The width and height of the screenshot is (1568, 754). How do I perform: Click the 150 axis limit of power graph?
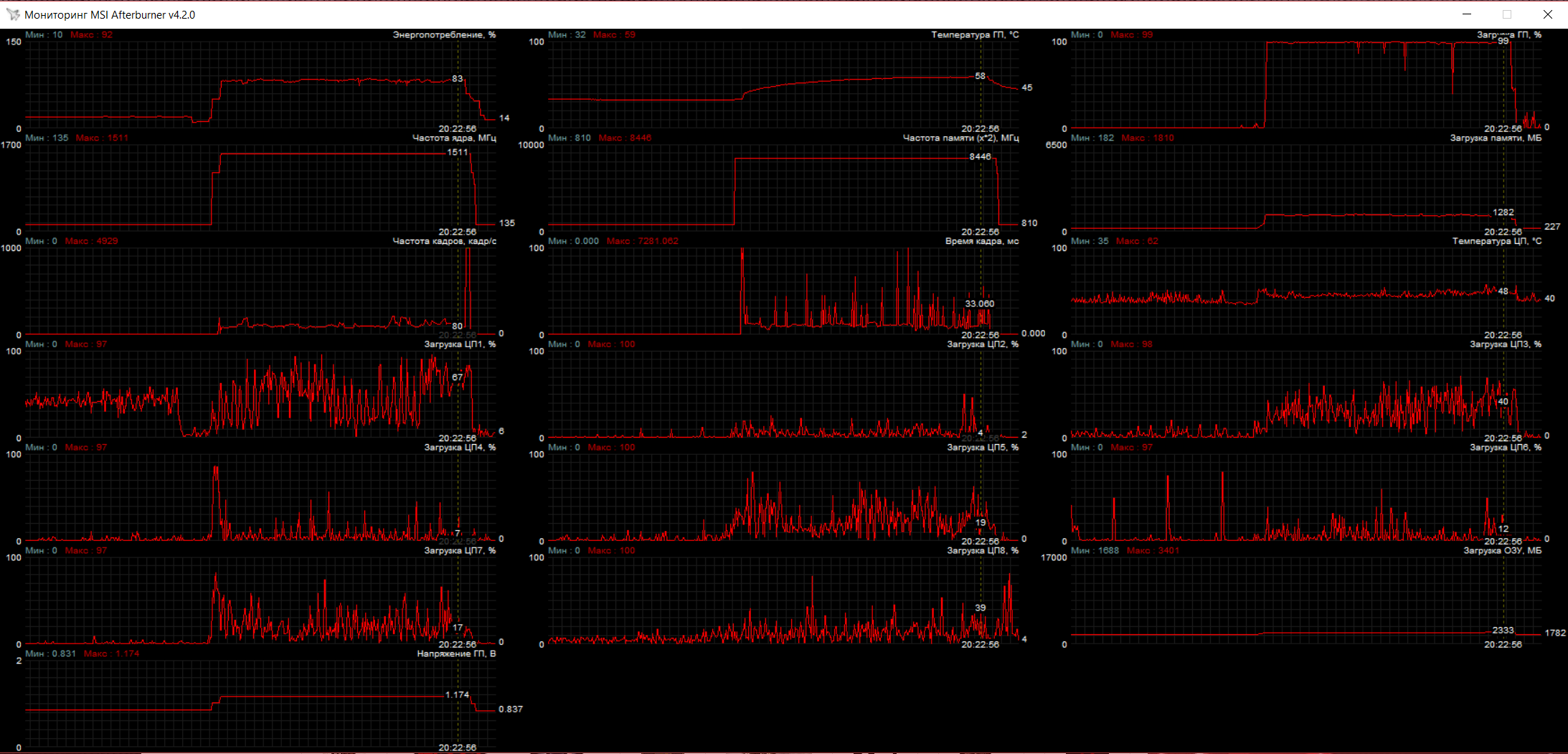click(14, 42)
